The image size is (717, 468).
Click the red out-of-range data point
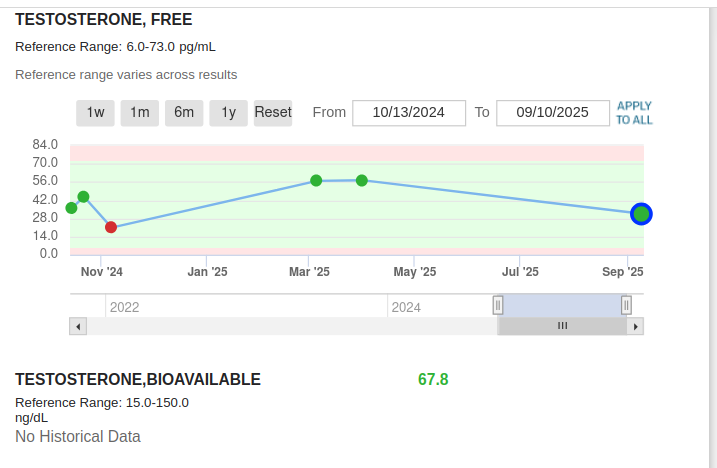111,227
